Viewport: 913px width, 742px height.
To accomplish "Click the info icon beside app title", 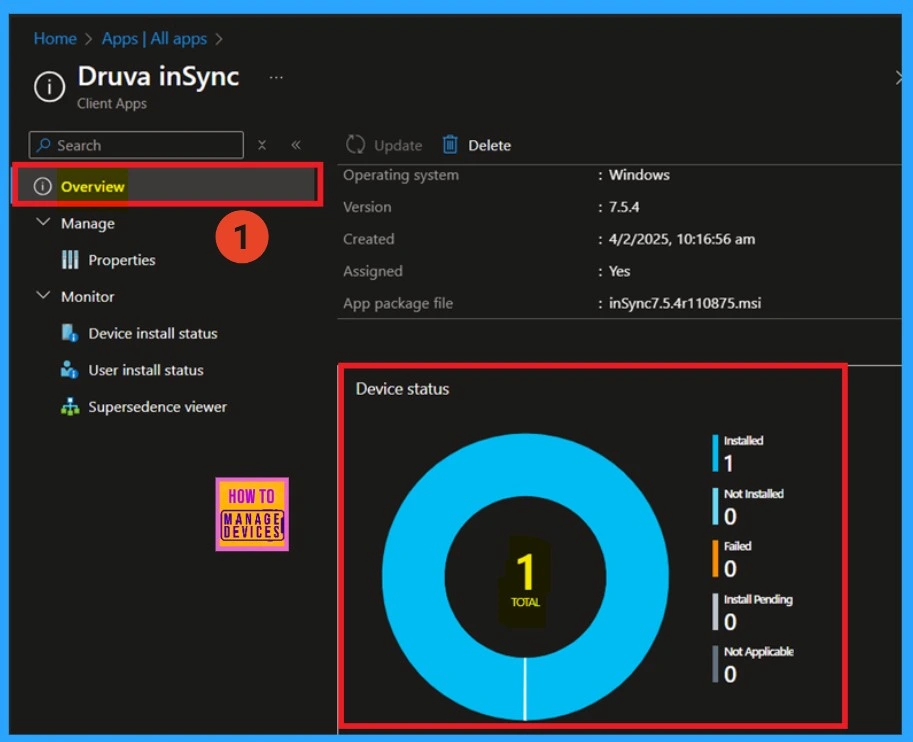I will (49, 87).
